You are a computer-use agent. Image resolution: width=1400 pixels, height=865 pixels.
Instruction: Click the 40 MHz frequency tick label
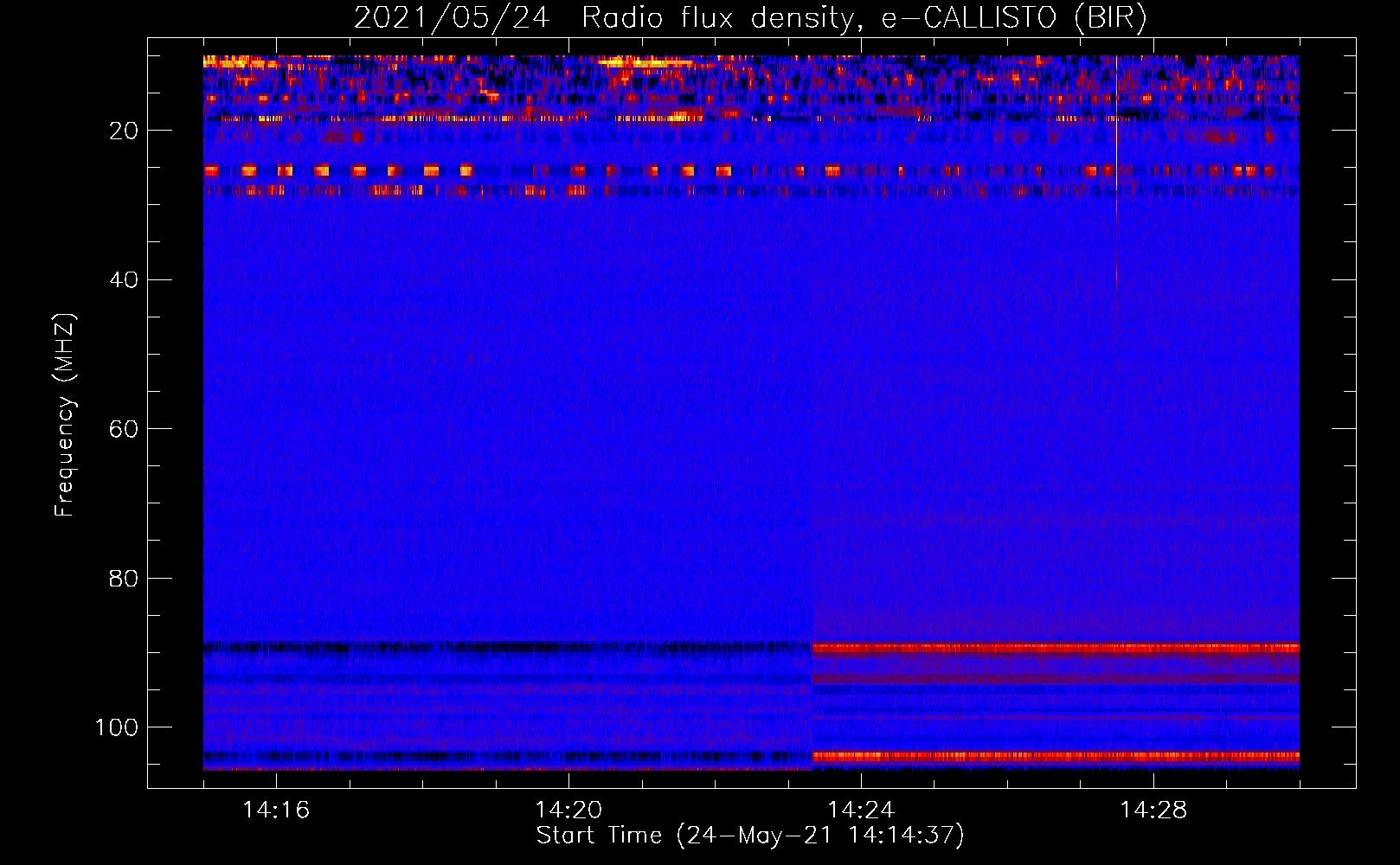(123, 280)
